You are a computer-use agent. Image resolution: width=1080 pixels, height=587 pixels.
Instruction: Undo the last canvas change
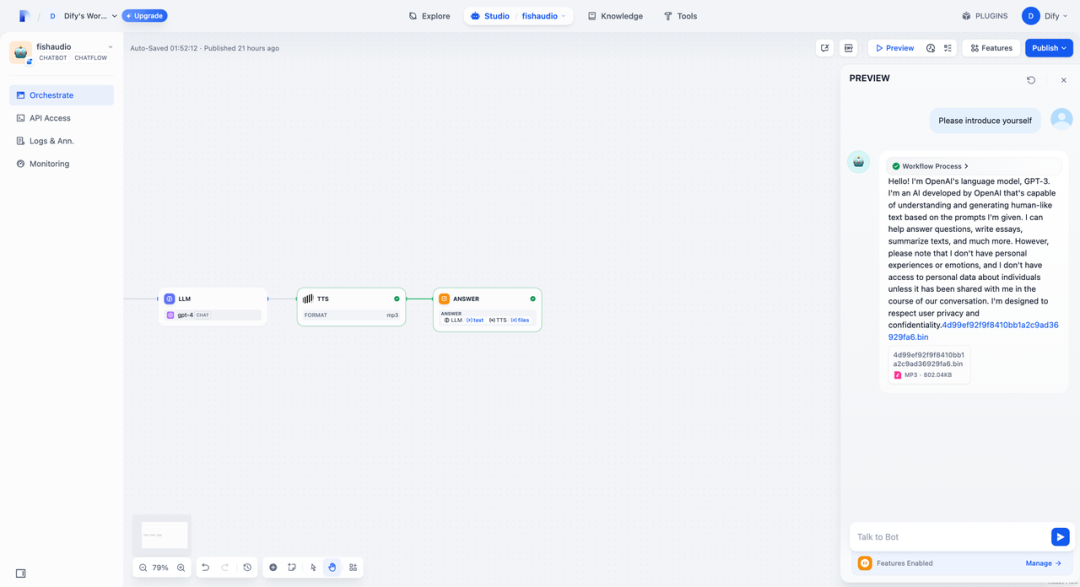pyautogui.click(x=206, y=567)
